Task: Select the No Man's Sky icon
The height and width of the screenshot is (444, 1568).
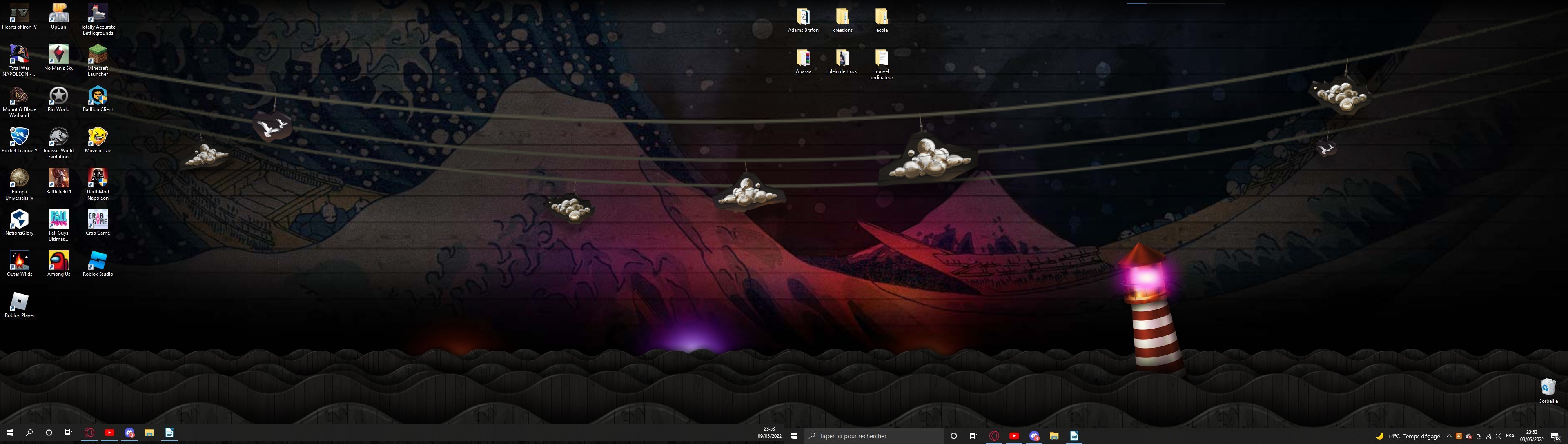Action: (58, 56)
